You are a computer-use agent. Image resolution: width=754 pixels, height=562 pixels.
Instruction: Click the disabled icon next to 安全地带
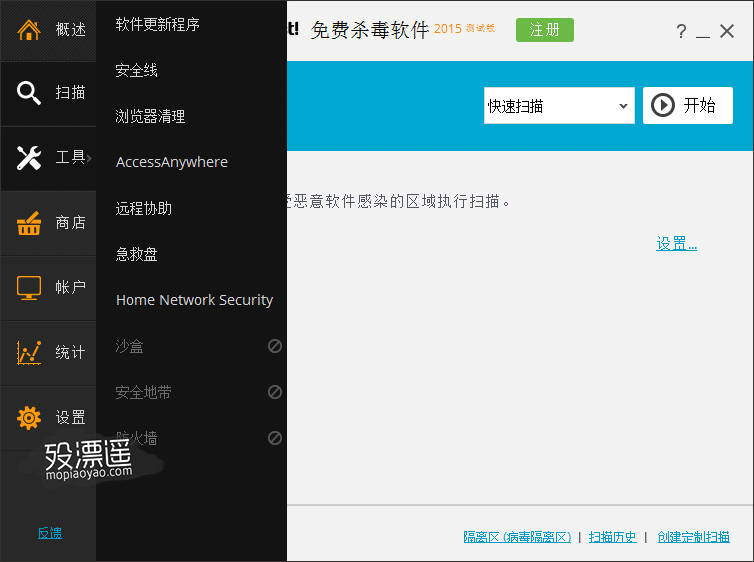(x=275, y=392)
